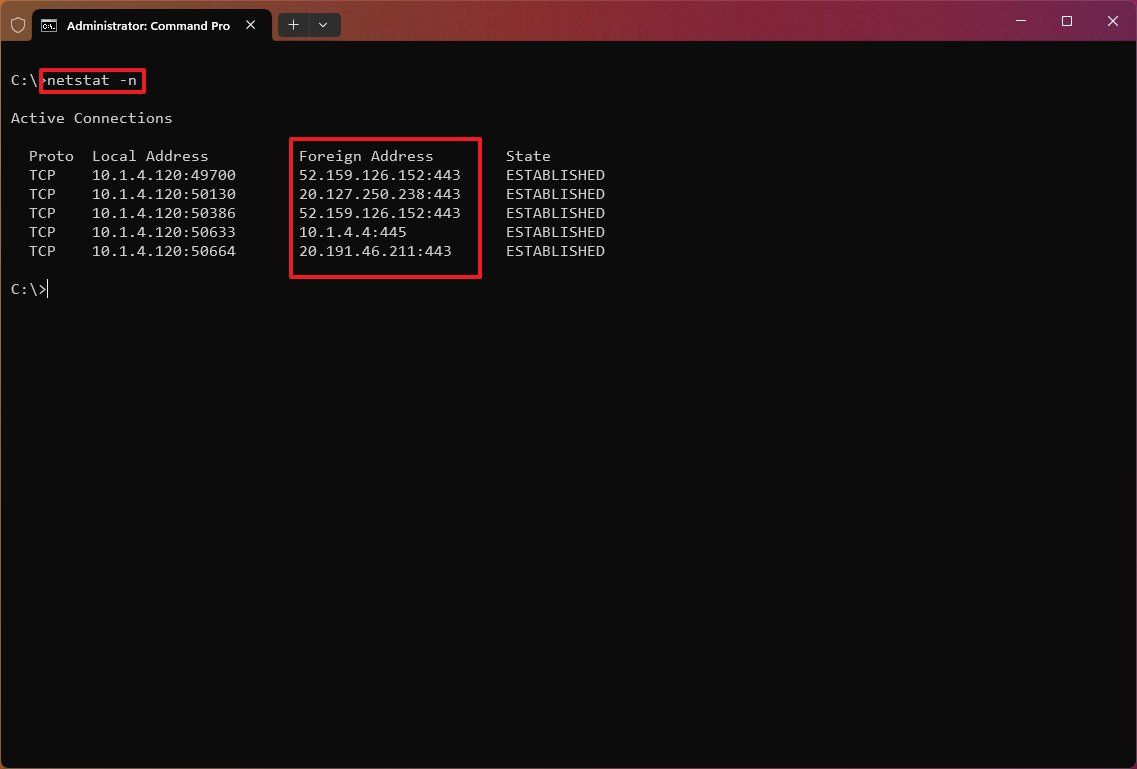Click the State column header text
Viewport: 1137px width, 769px height.
pyautogui.click(x=528, y=155)
